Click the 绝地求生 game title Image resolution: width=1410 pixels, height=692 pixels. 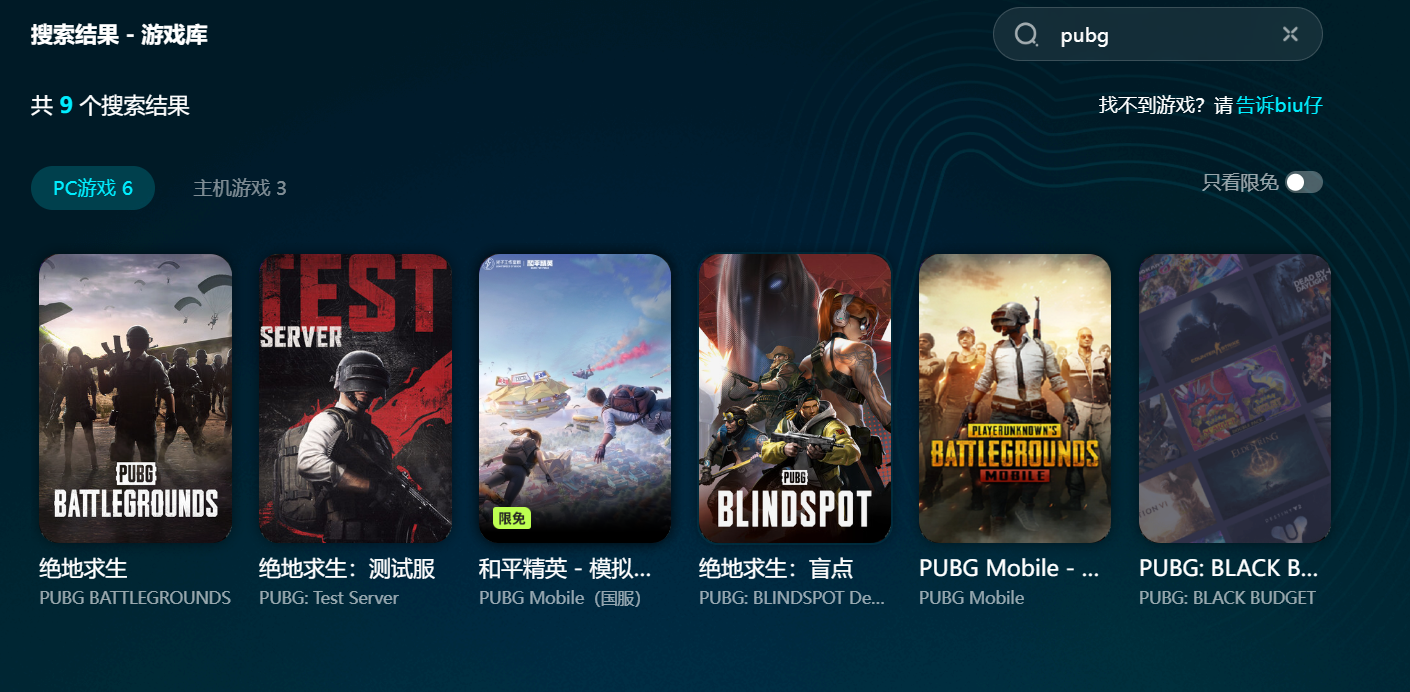pos(84,569)
